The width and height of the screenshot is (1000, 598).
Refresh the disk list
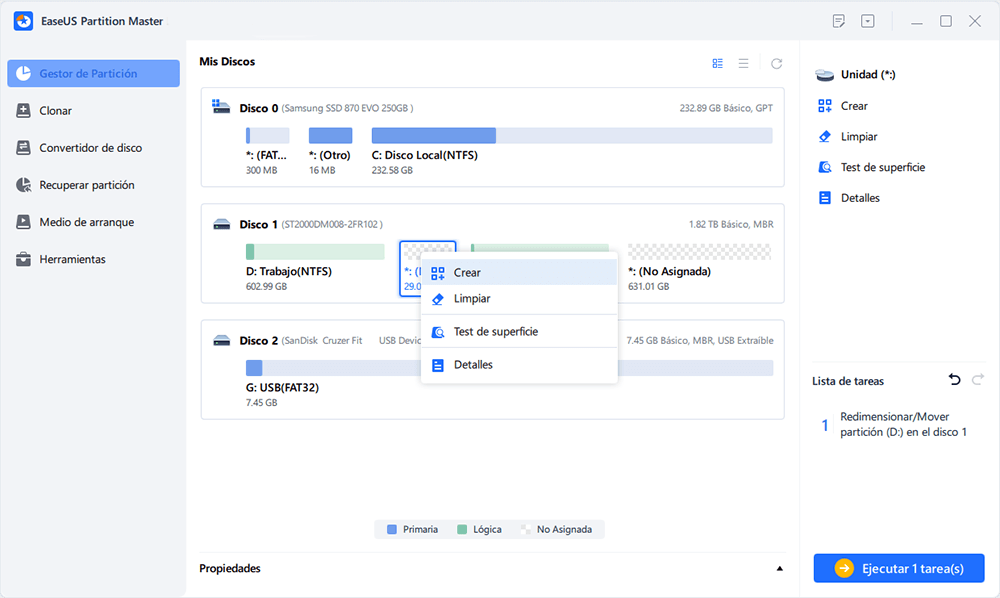tap(776, 63)
